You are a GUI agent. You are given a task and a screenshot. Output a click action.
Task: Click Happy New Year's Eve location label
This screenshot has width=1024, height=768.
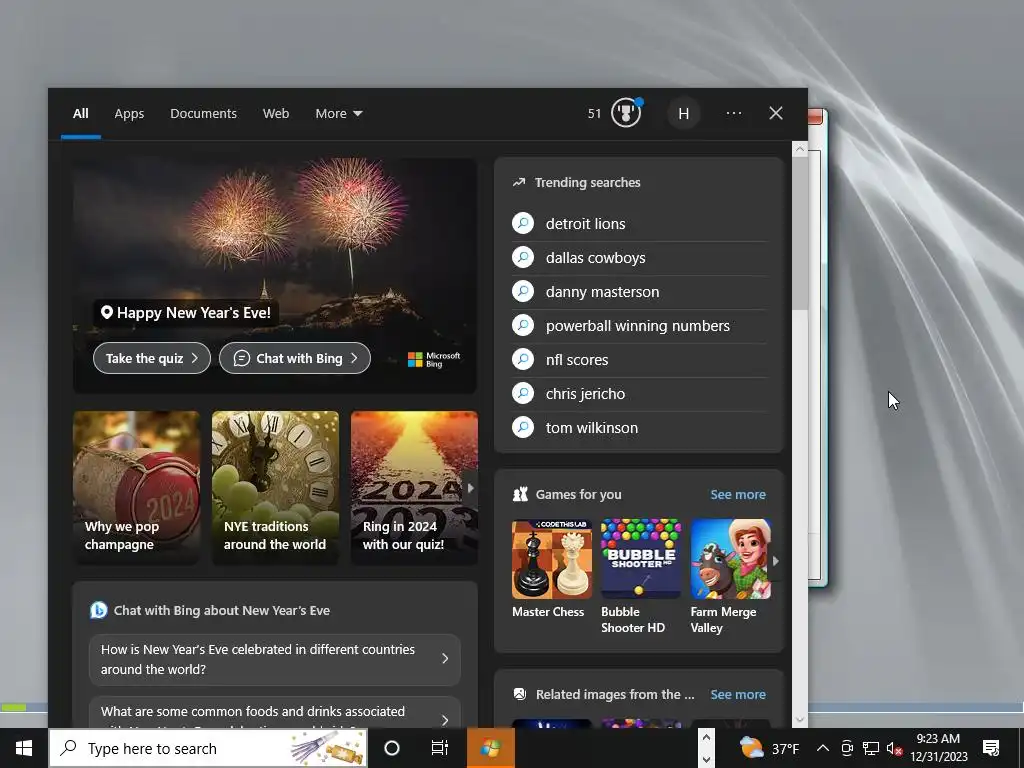point(186,312)
